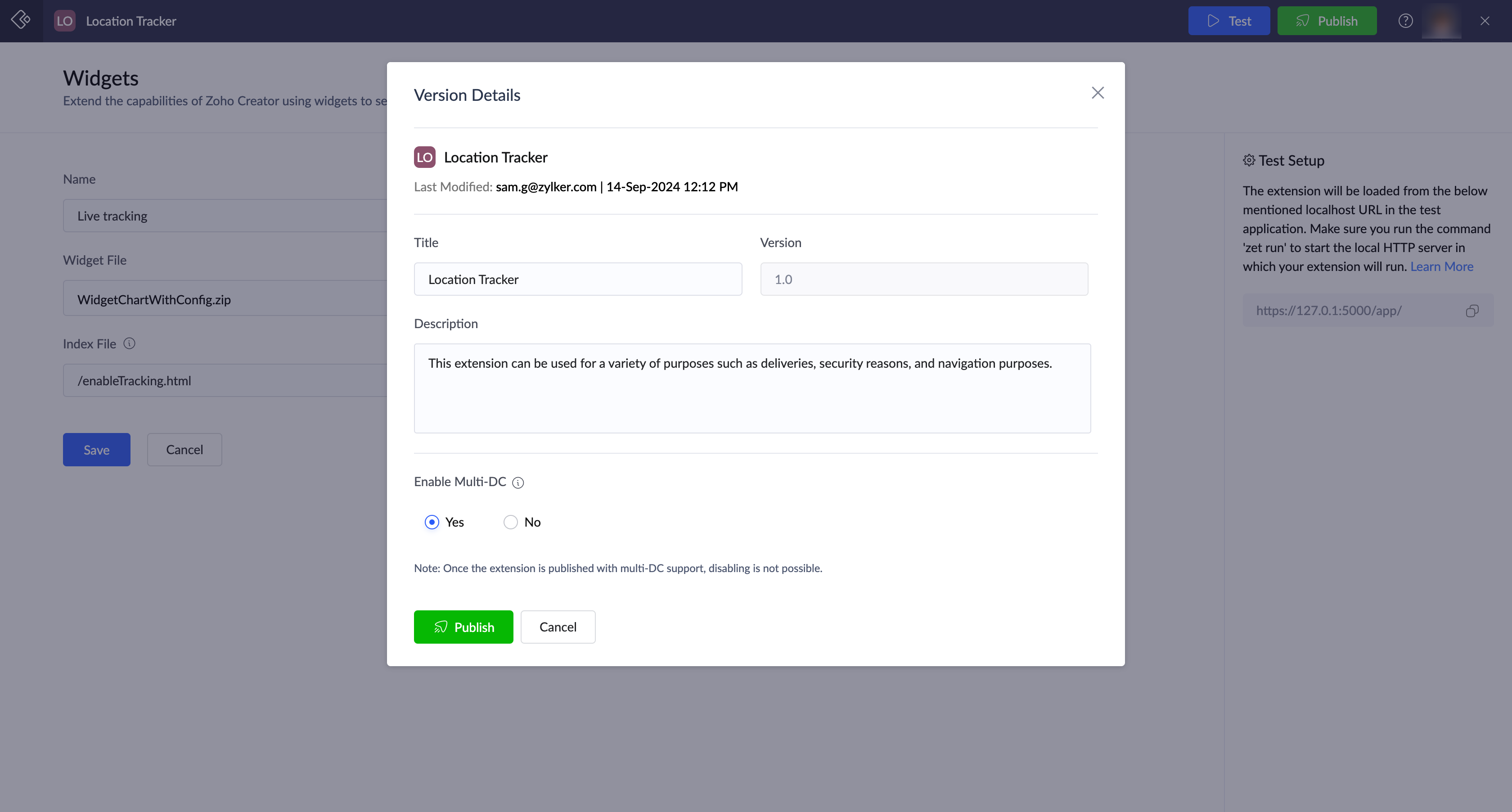Cancel the Version Details dialog
Viewport: 1512px width, 812px height.
558,627
